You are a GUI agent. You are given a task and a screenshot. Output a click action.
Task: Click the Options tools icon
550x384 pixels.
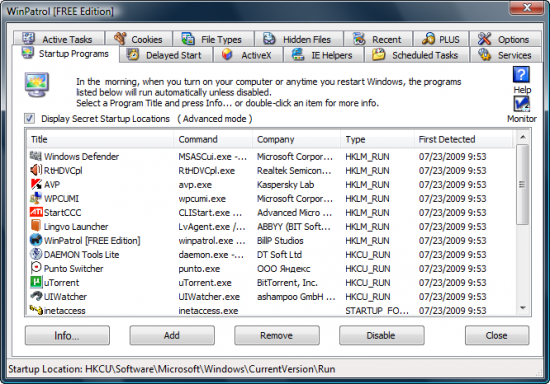(484, 38)
